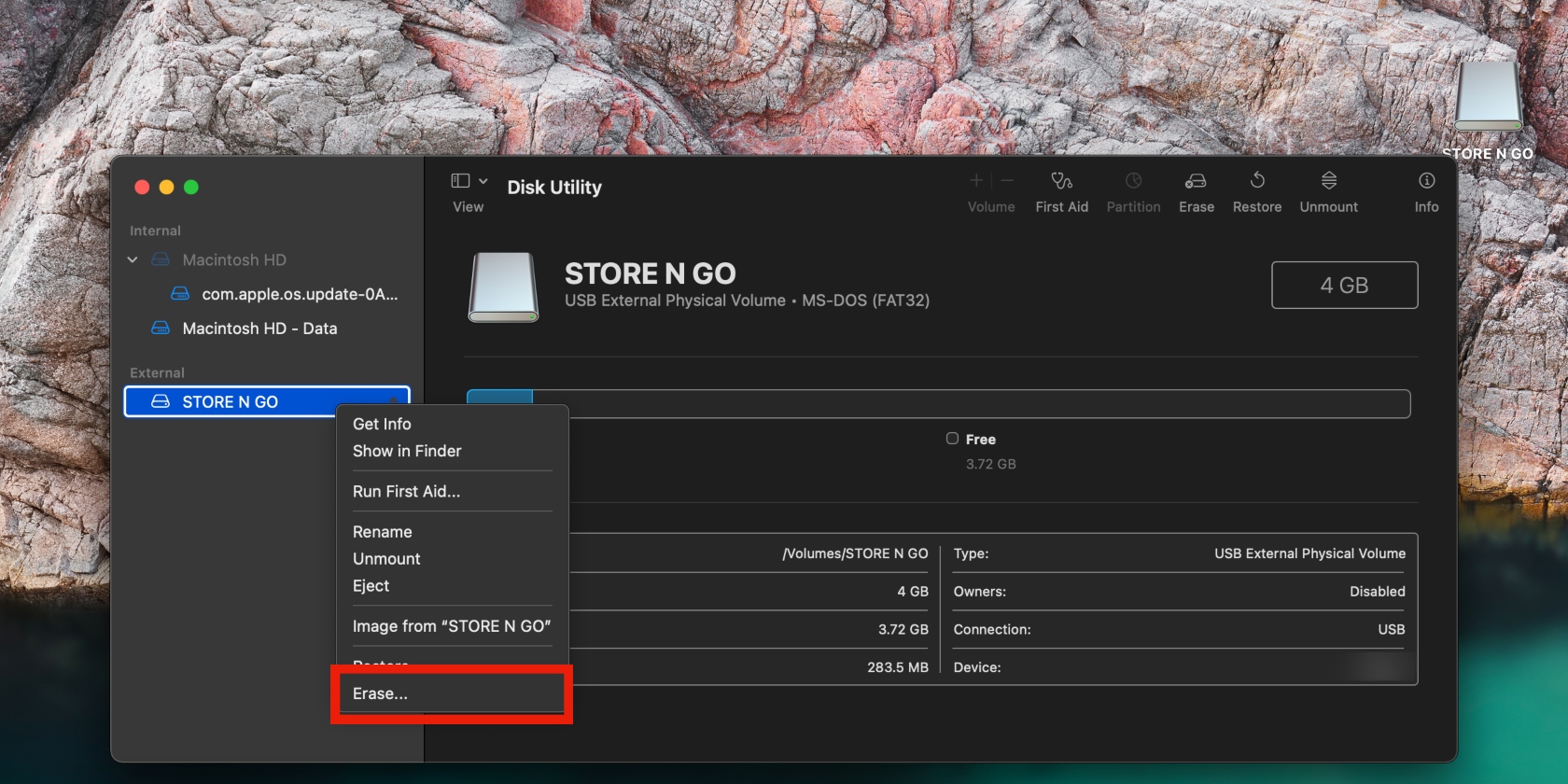Click the Connection USB value
Image resolution: width=1568 pixels, height=784 pixels.
1391,630
